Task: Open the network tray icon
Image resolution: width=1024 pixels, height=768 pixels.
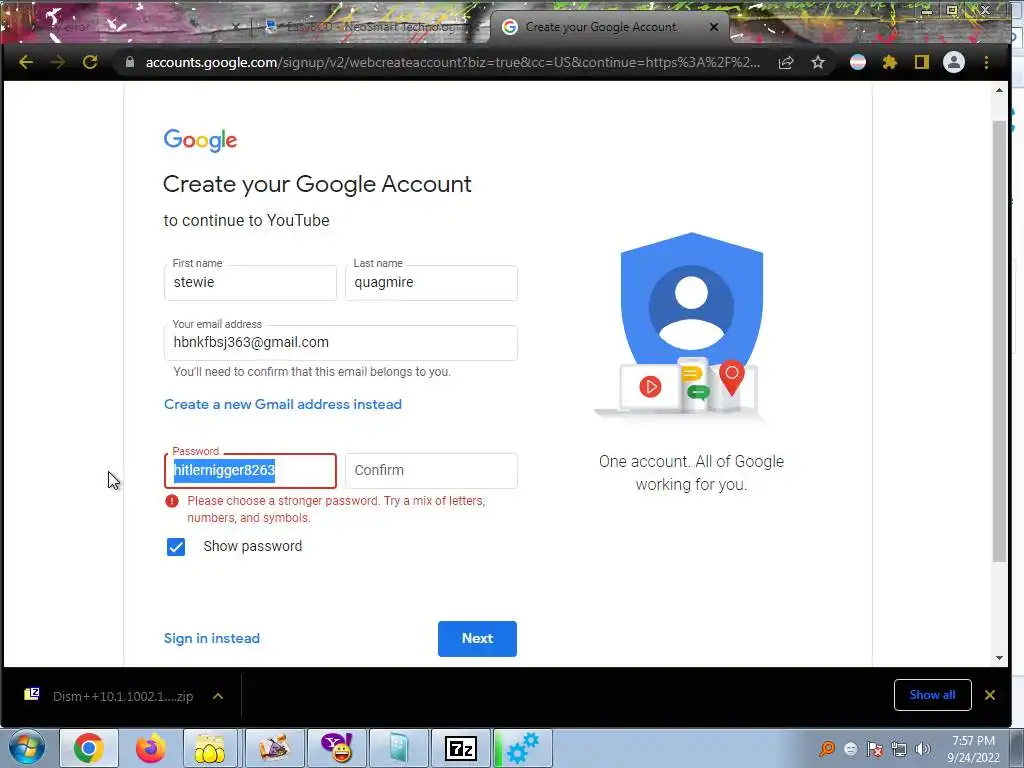Action: [899, 749]
